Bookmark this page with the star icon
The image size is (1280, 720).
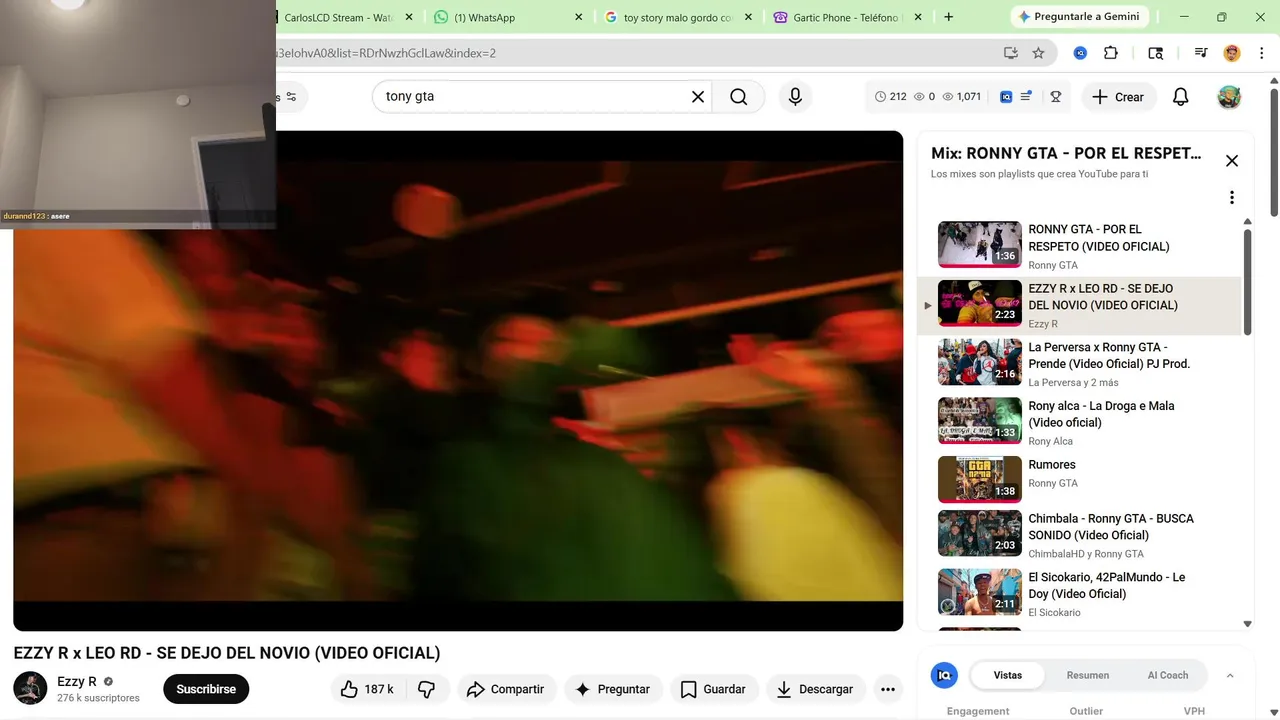click(1038, 53)
